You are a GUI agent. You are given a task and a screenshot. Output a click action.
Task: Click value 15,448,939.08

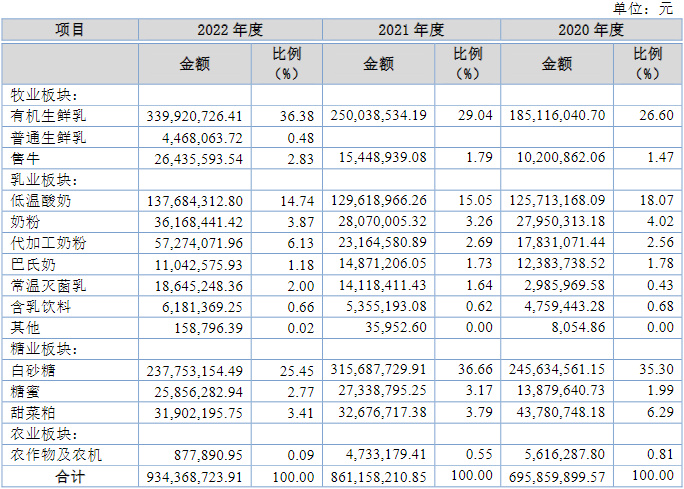pyautogui.click(x=383, y=157)
